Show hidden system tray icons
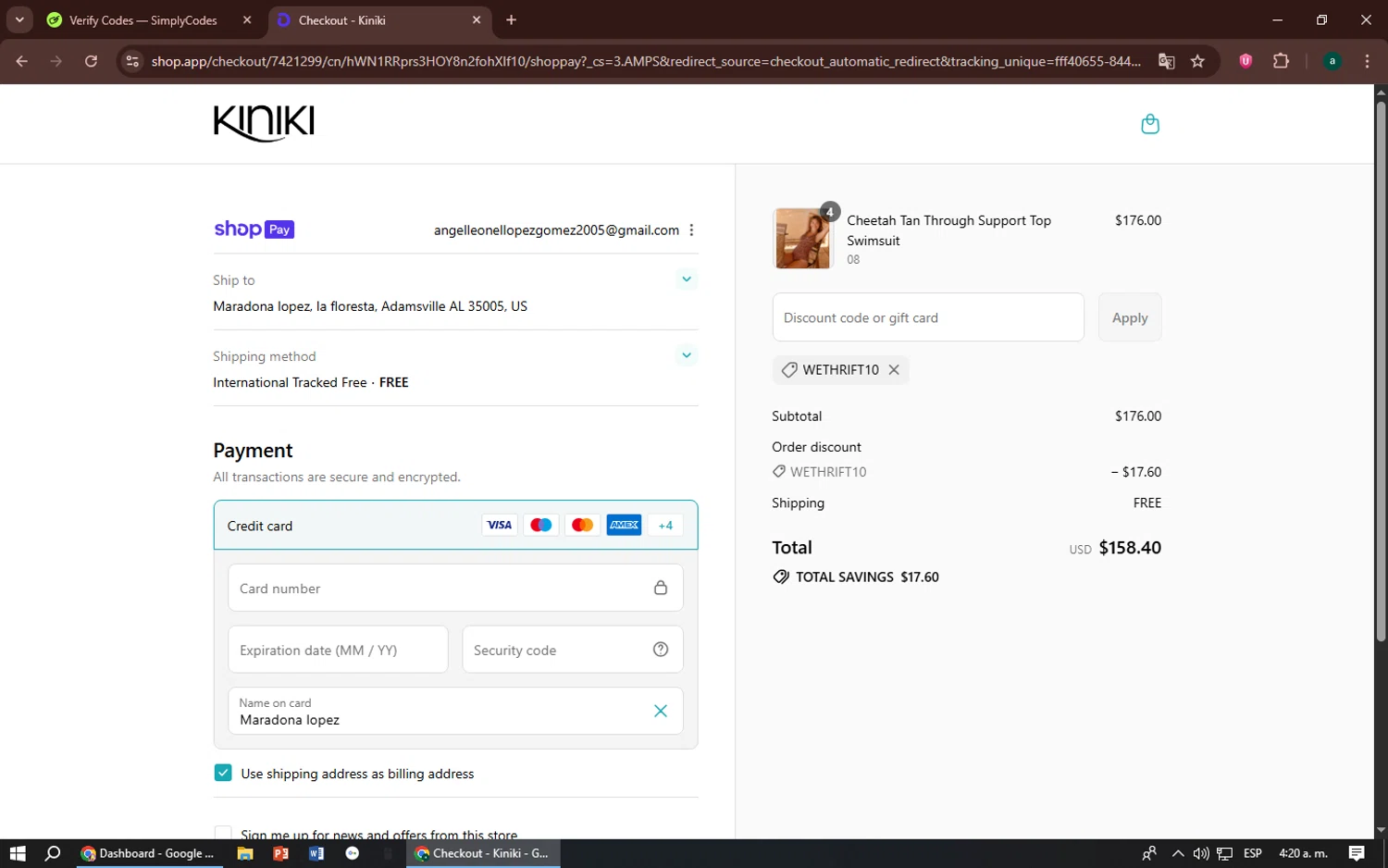 [x=1177, y=853]
